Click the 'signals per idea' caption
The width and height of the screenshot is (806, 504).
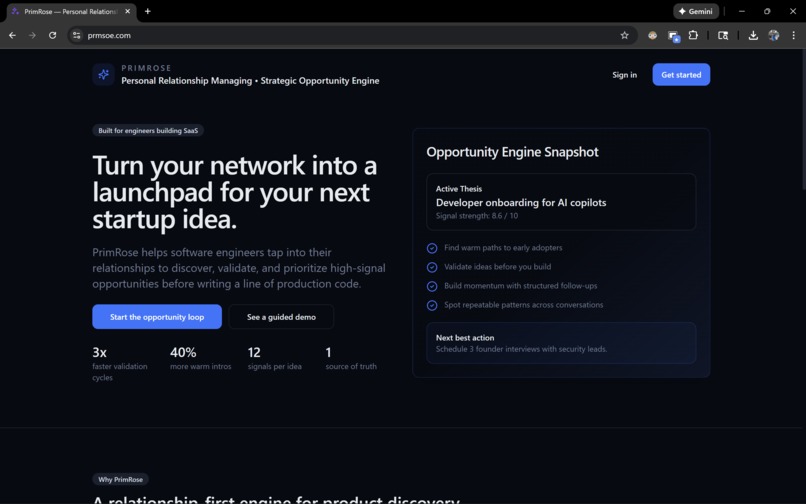click(274, 367)
